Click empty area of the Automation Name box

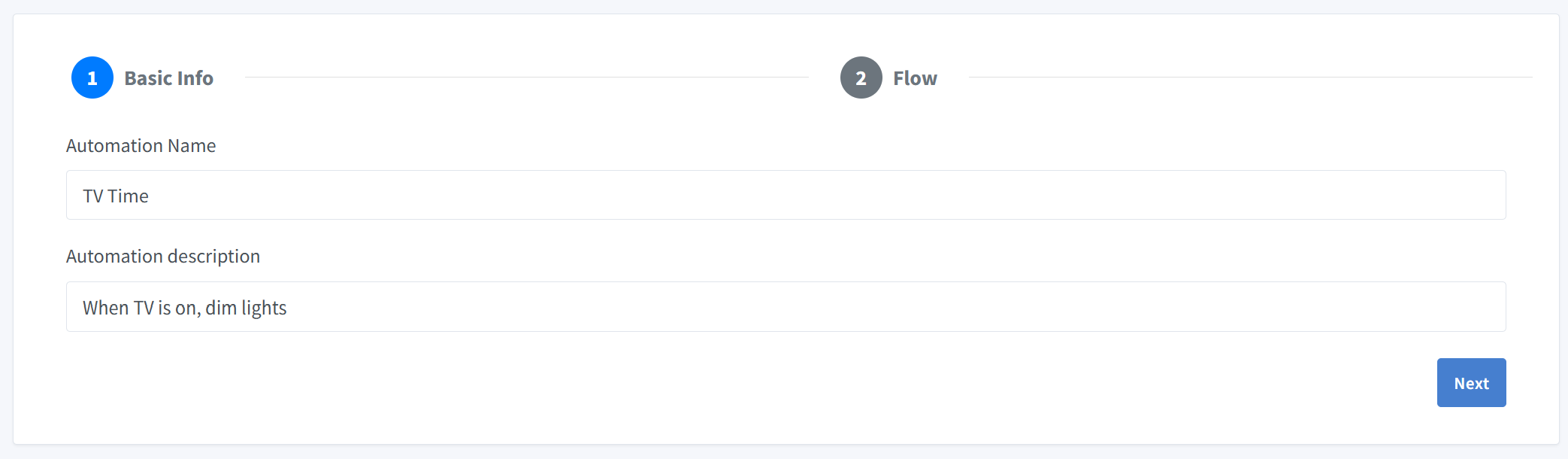(x=827, y=195)
